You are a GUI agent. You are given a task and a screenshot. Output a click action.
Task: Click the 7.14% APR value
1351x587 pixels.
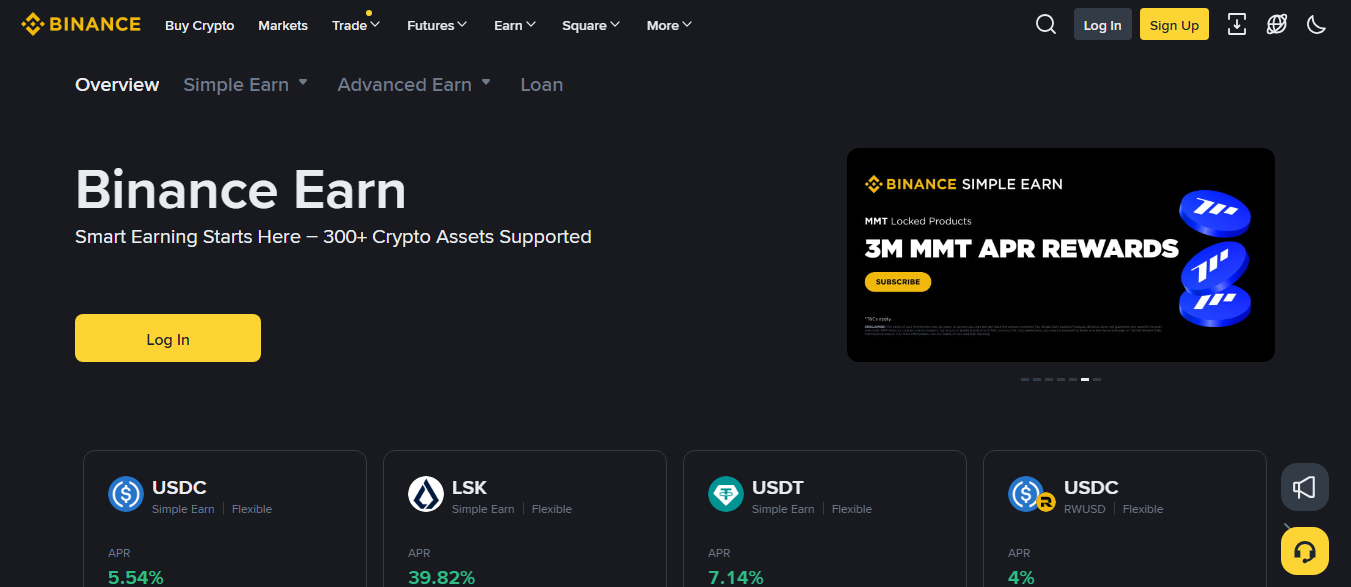coord(735,577)
